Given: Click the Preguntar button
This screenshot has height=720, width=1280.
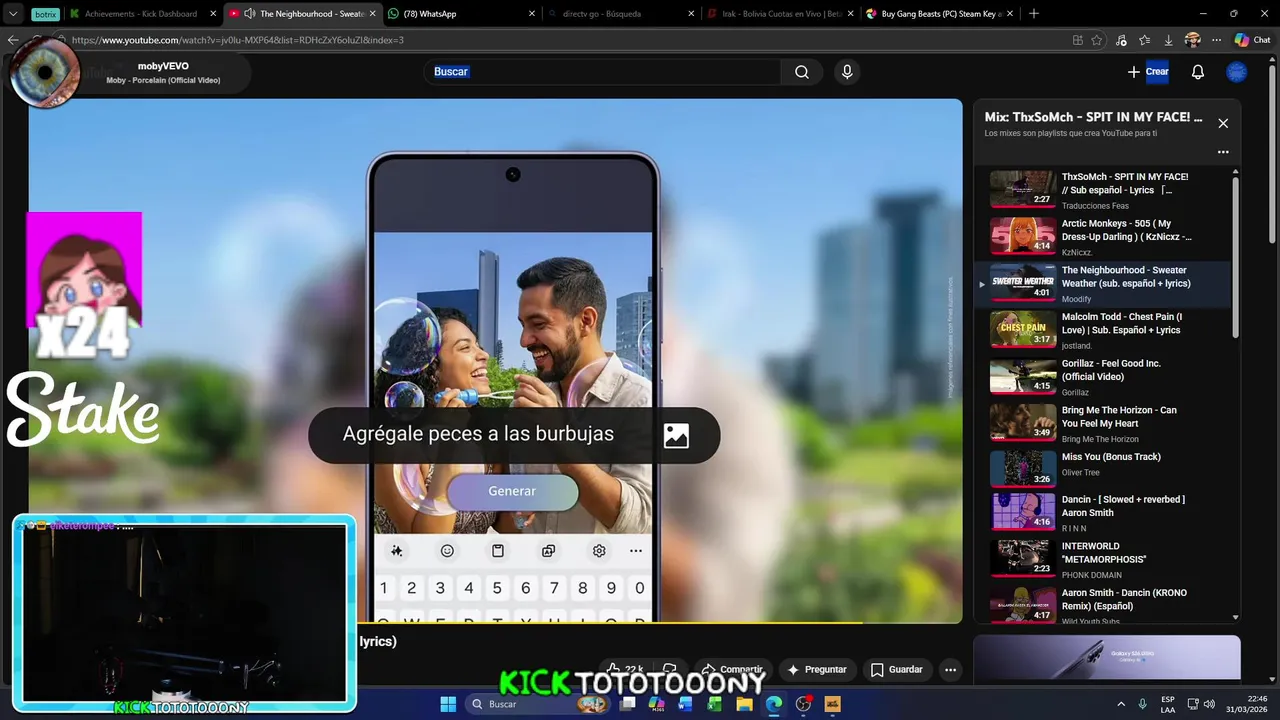Looking at the screenshot, I should pyautogui.click(x=817, y=670).
